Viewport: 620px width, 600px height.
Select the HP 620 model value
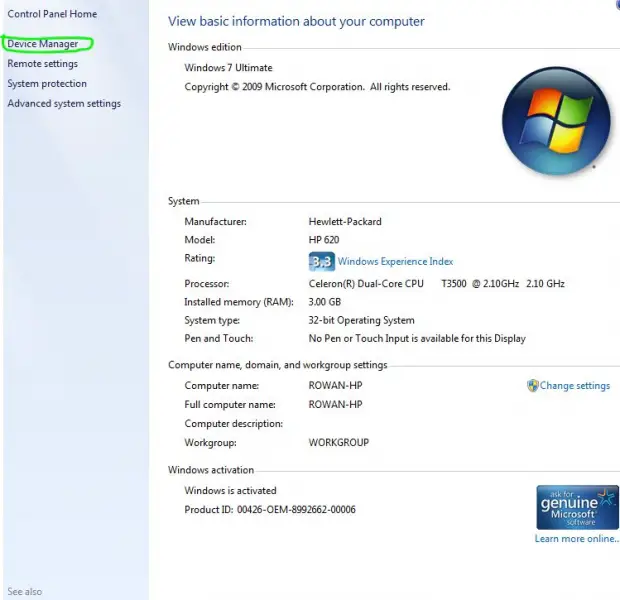tap(324, 240)
